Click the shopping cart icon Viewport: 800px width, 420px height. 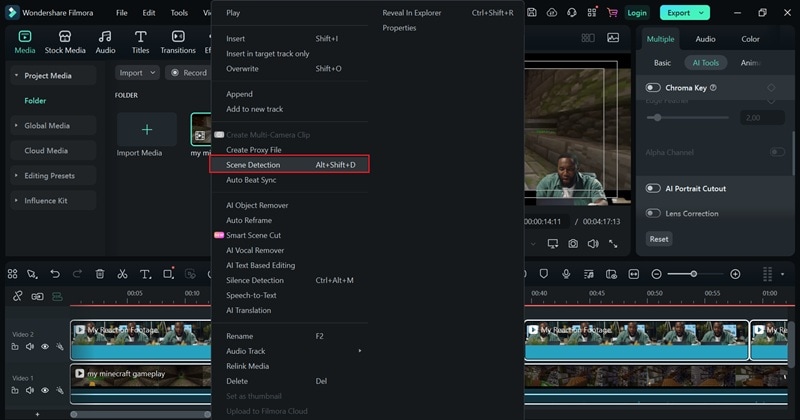(x=612, y=13)
